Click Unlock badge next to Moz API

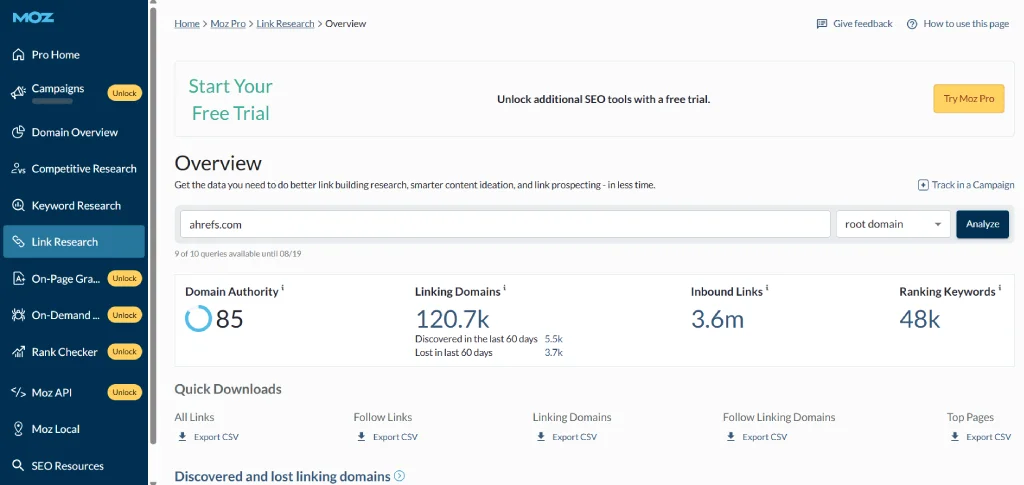125,392
